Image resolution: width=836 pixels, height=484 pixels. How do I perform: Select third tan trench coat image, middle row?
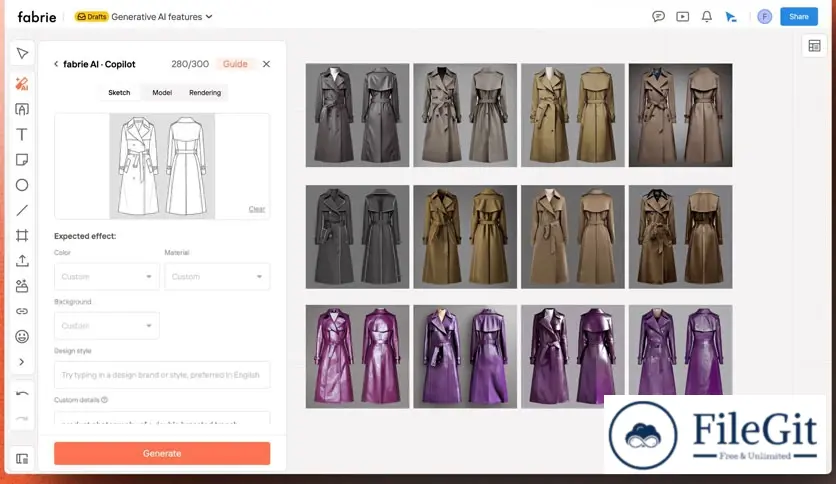[x=573, y=237]
